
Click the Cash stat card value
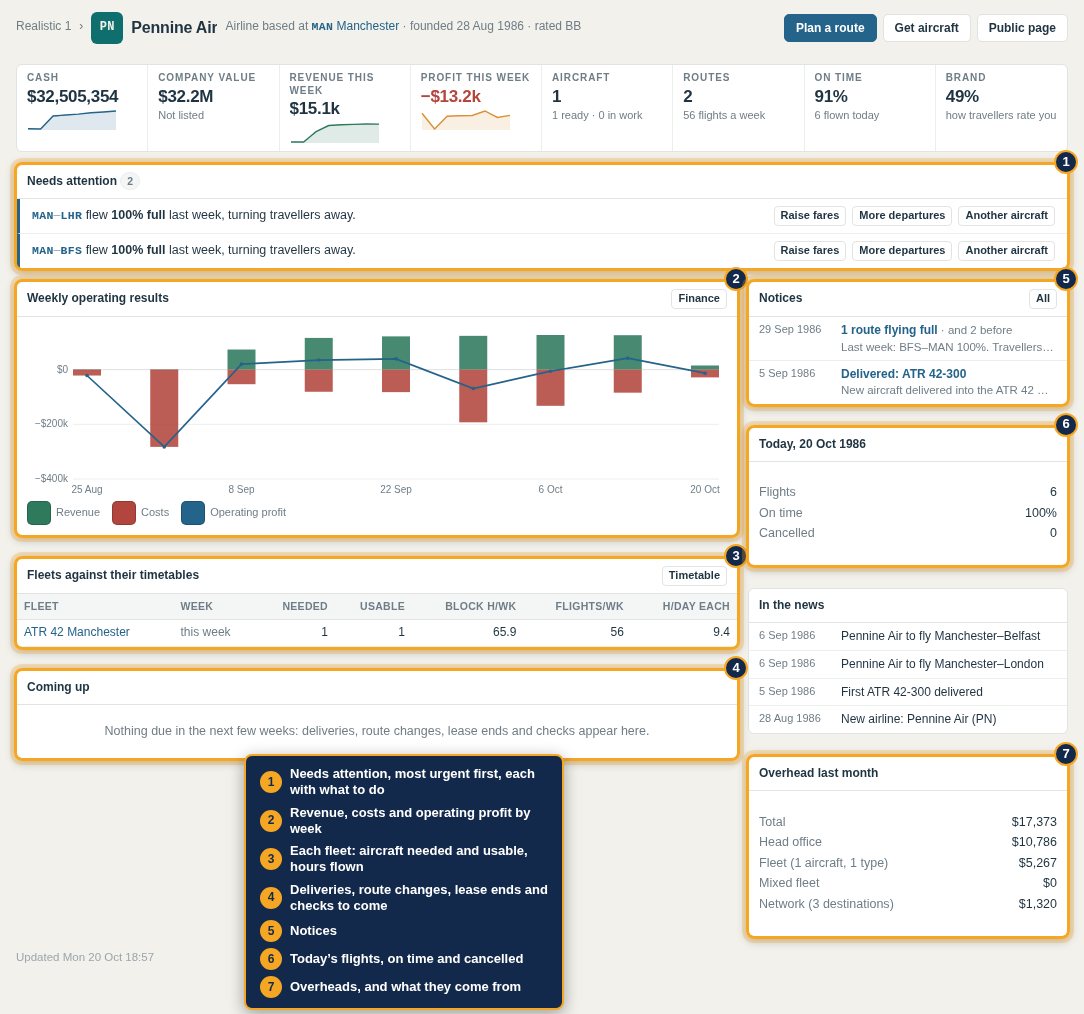73,97
